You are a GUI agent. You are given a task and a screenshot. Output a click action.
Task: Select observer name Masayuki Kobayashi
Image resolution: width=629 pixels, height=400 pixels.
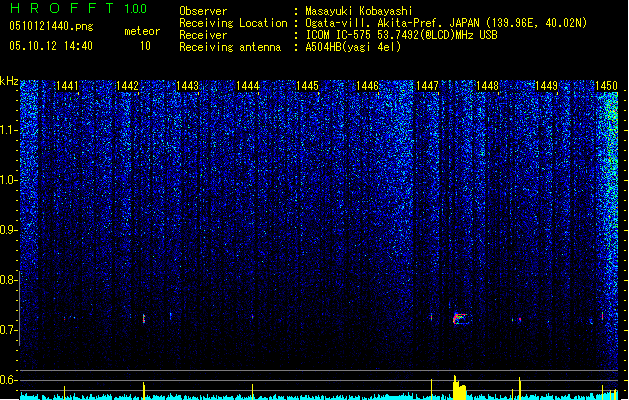click(359, 11)
